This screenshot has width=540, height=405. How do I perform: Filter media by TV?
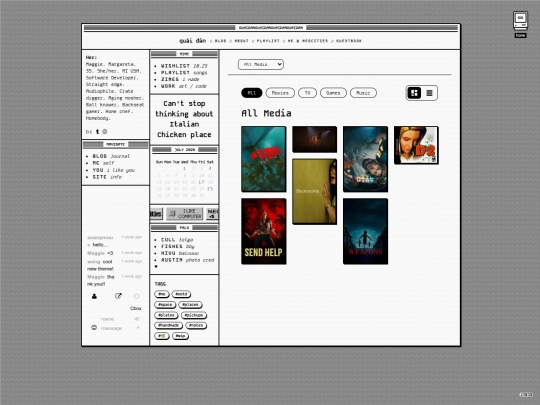pyautogui.click(x=307, y=93)
